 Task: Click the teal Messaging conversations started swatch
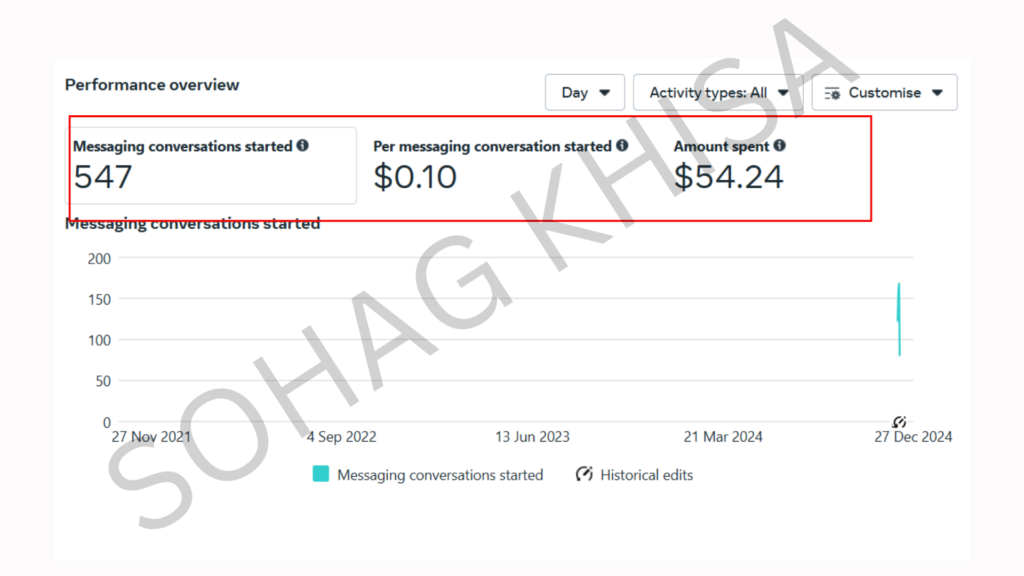pyautogui.click(x=320, y=475)
